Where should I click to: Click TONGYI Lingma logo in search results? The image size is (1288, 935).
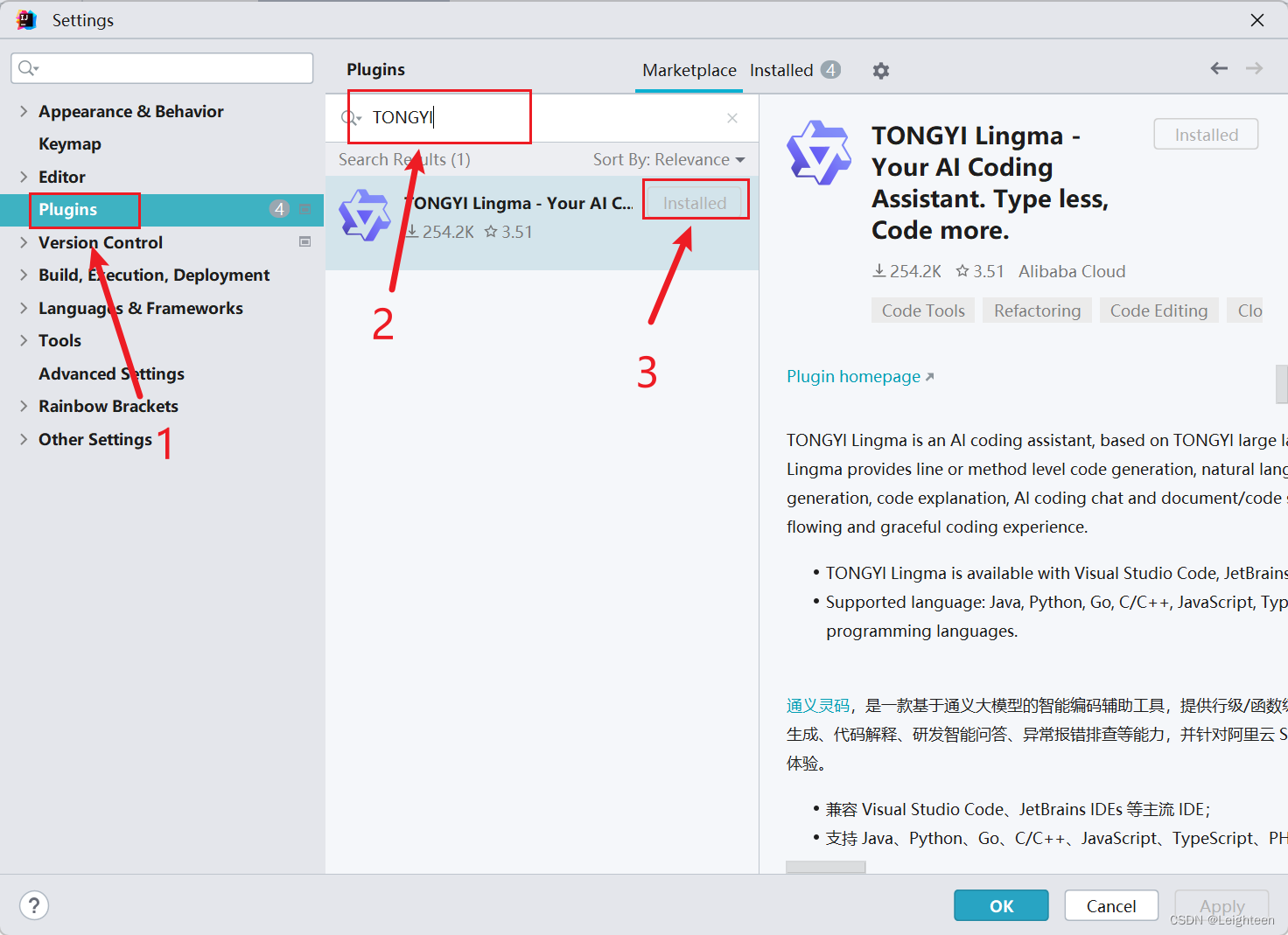[x=365, y=215]
